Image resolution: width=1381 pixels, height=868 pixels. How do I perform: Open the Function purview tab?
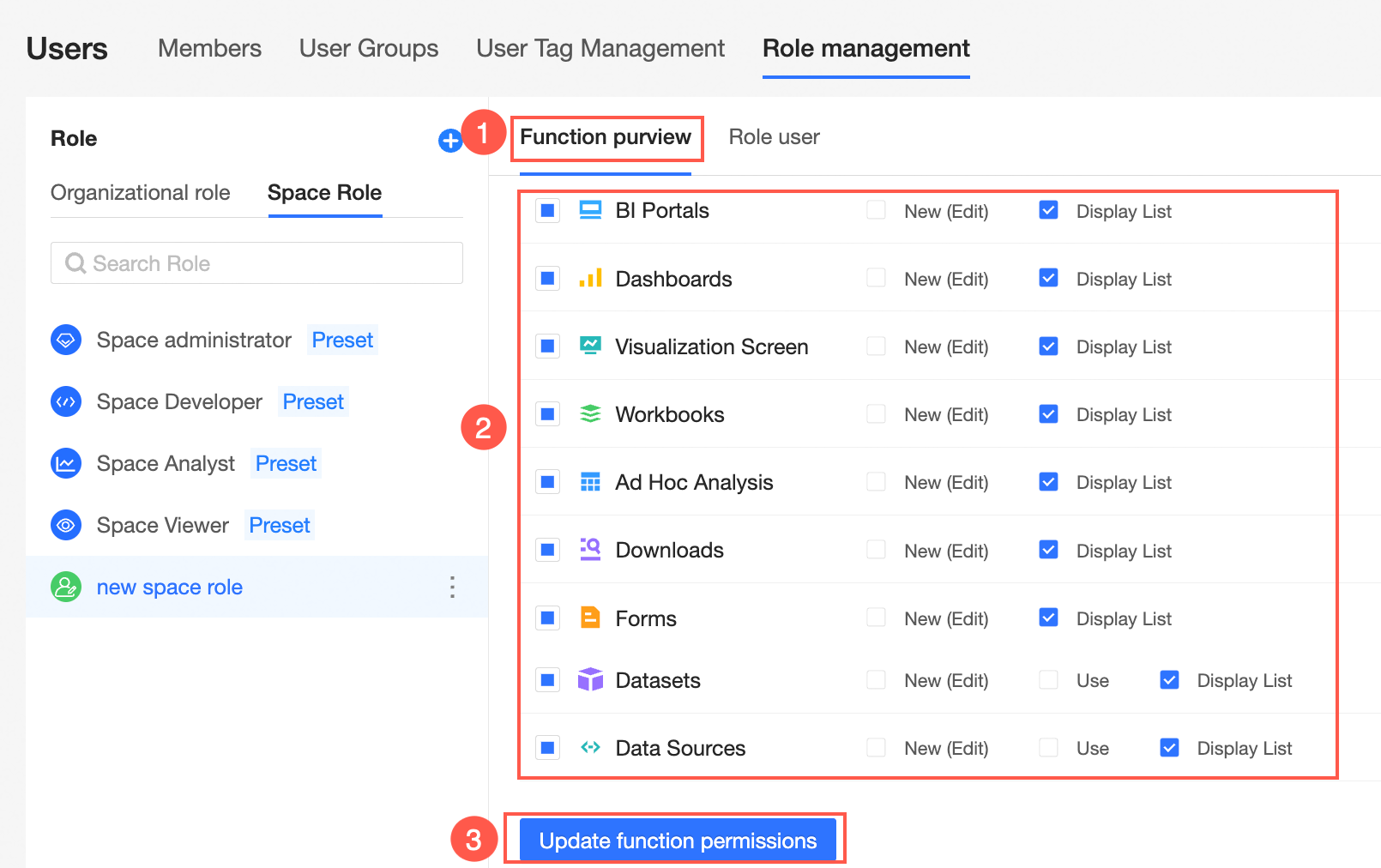point(606,137)
